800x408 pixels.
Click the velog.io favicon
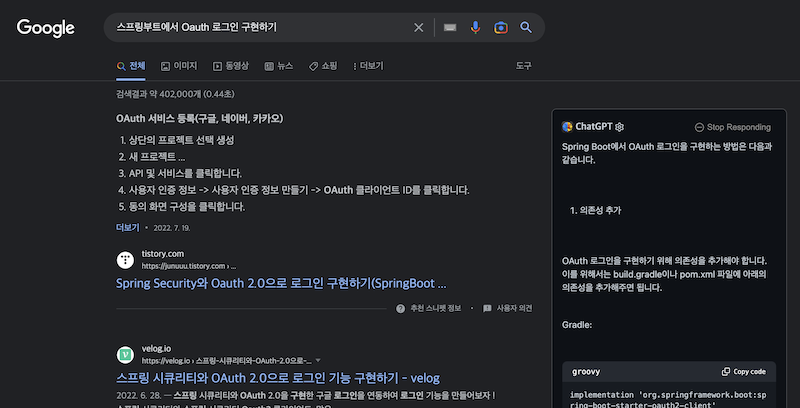(125, 355)
